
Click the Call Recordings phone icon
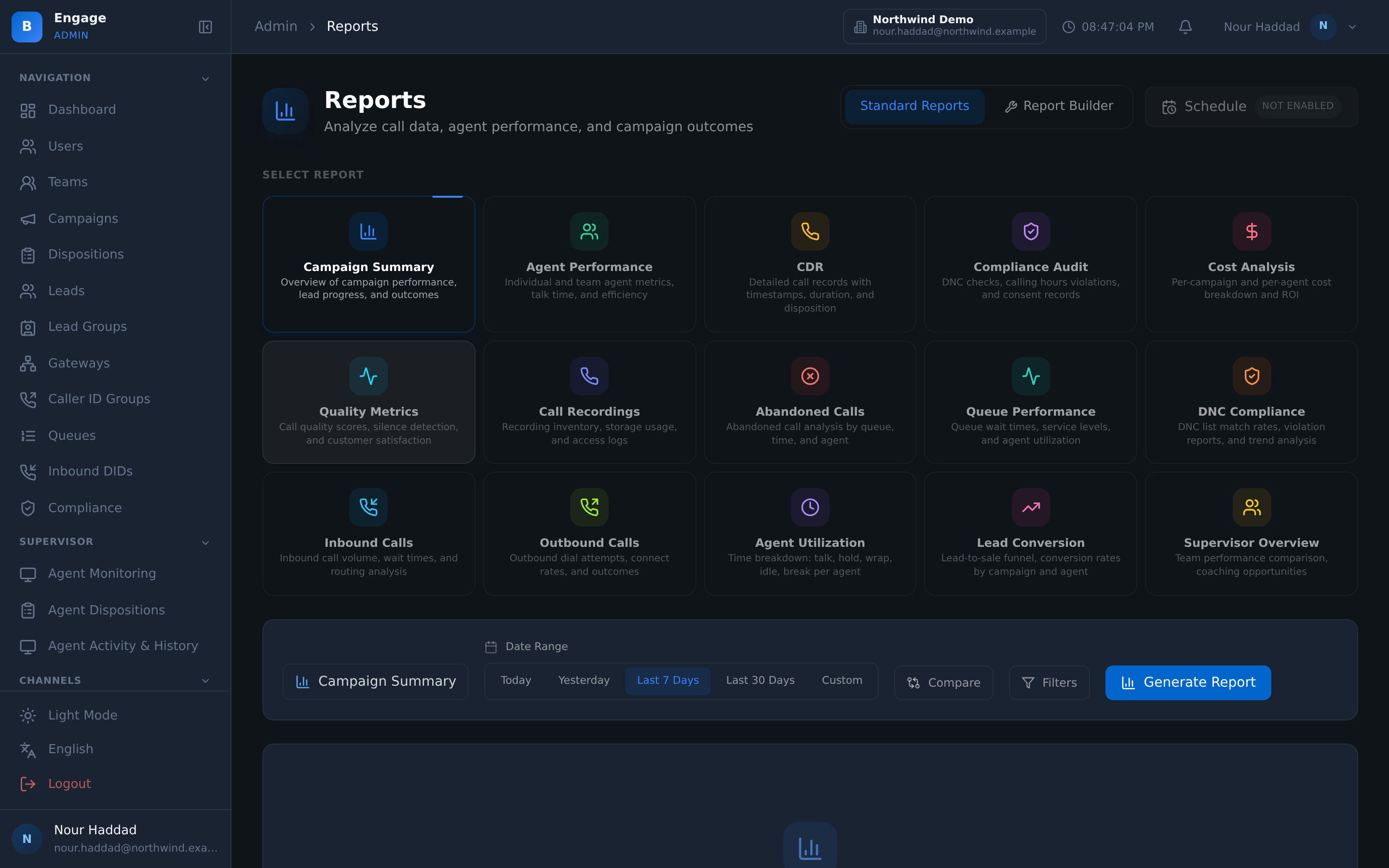click(589, 376)
